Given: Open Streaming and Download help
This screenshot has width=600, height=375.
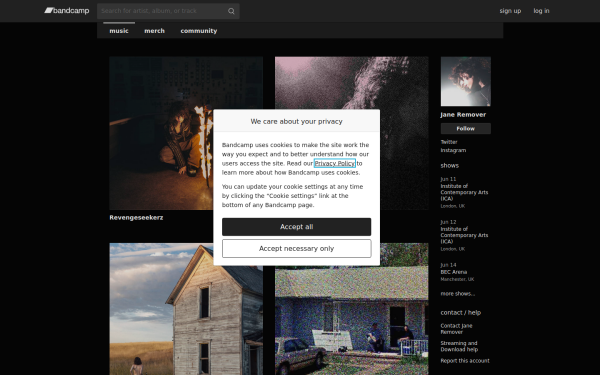Looking at the screenshot, I should (x=459, y=346).
